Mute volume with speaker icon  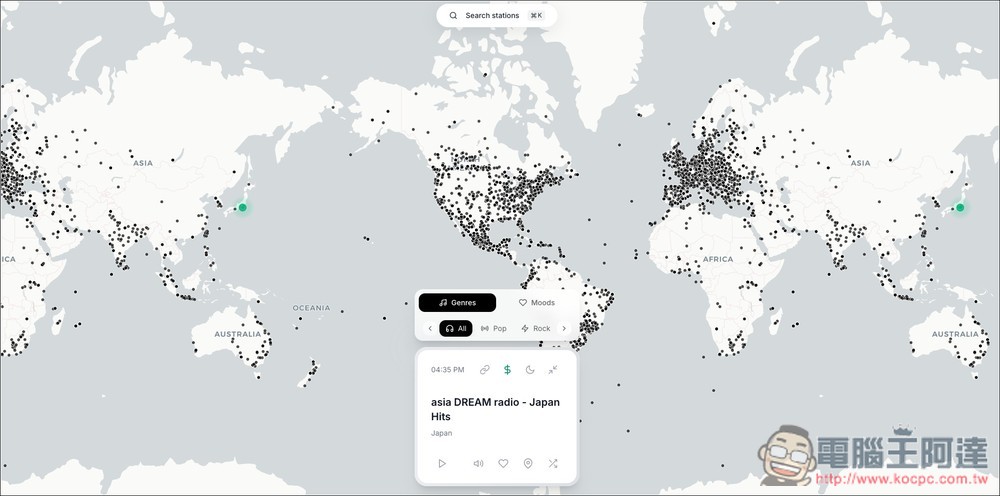(478, 463)
